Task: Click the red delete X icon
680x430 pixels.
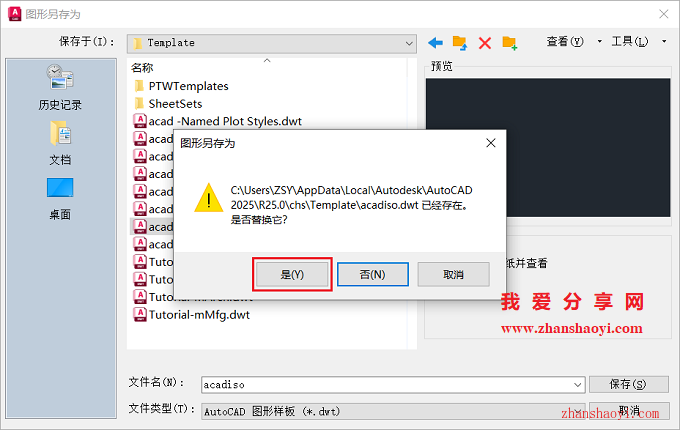Action: (484, 43)
